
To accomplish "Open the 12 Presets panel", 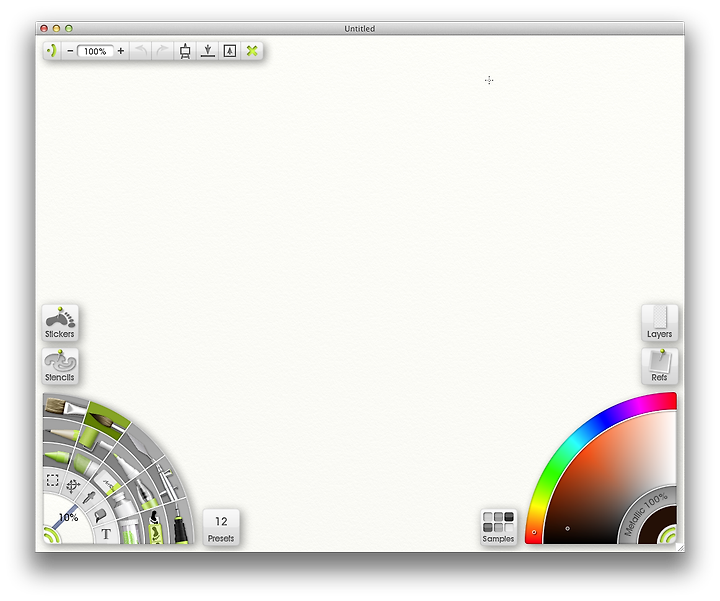I will tap(221, 527).
